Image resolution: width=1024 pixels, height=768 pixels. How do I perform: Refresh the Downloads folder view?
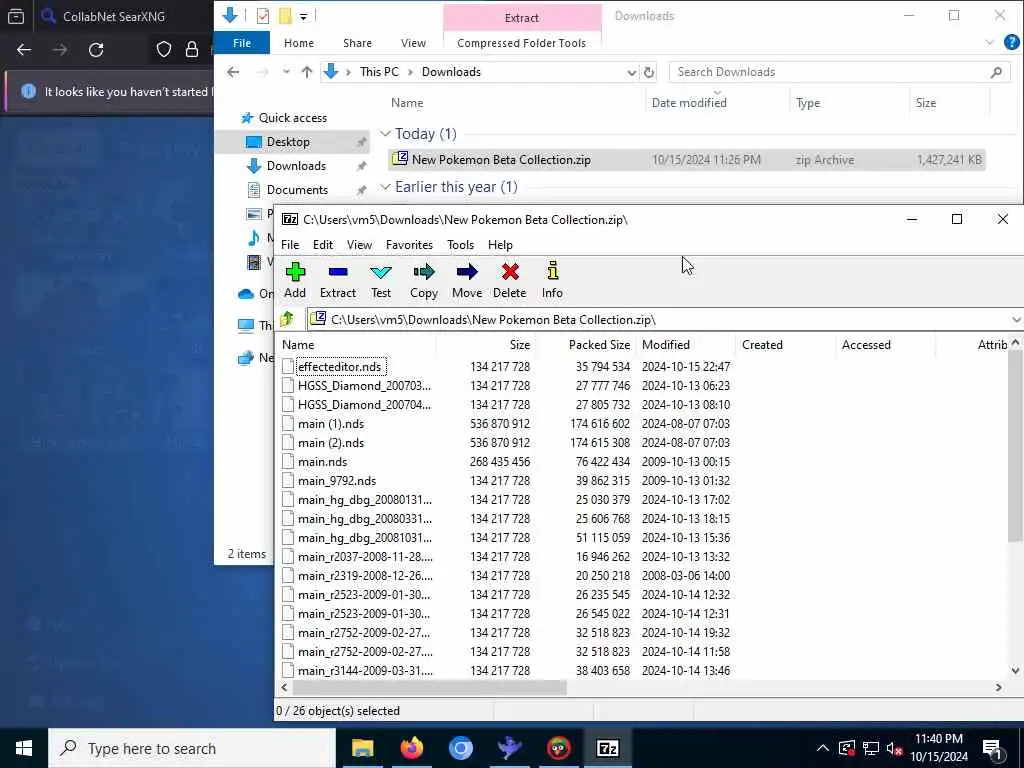(648, 72)
